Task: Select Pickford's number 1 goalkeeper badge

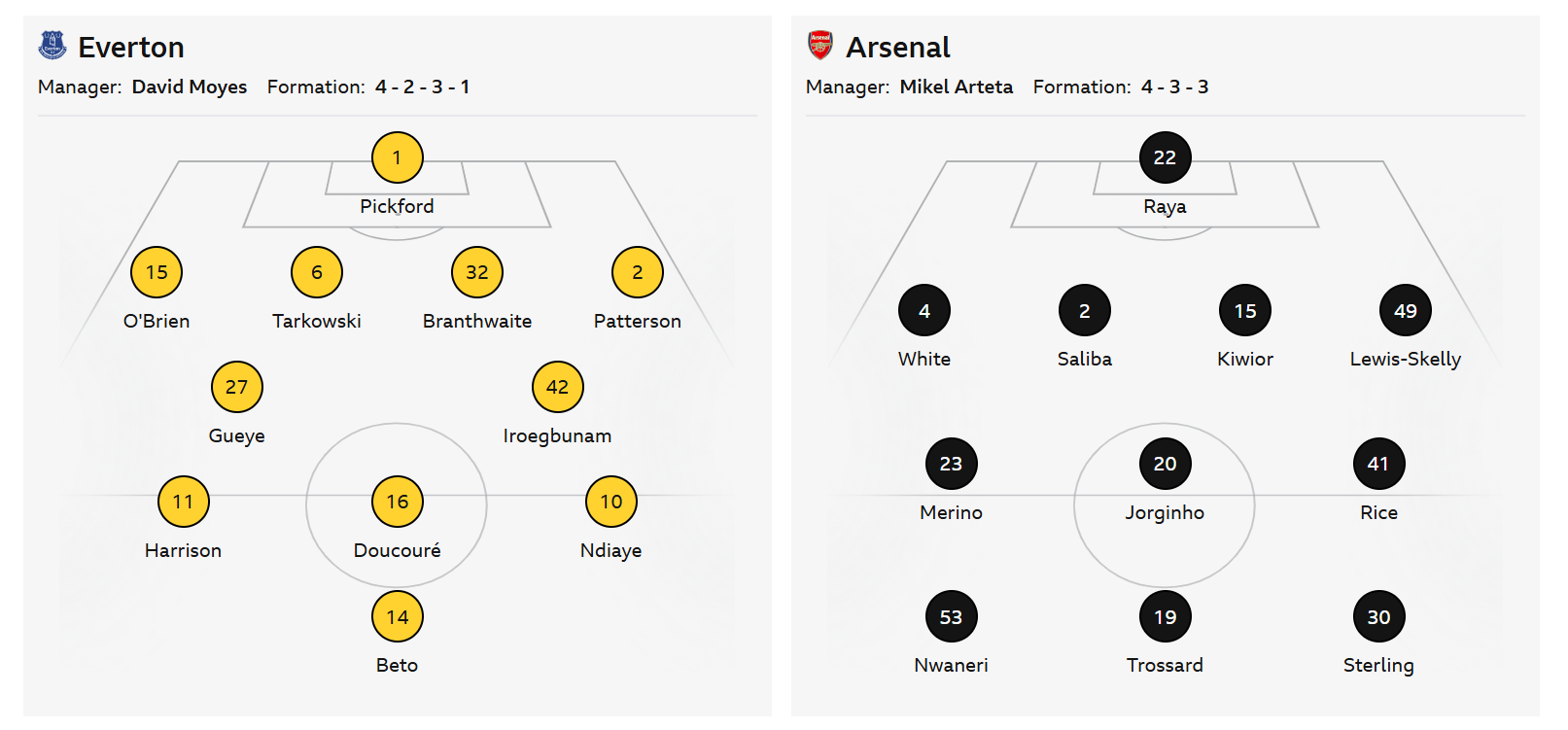Action: (x=398, y=157)
